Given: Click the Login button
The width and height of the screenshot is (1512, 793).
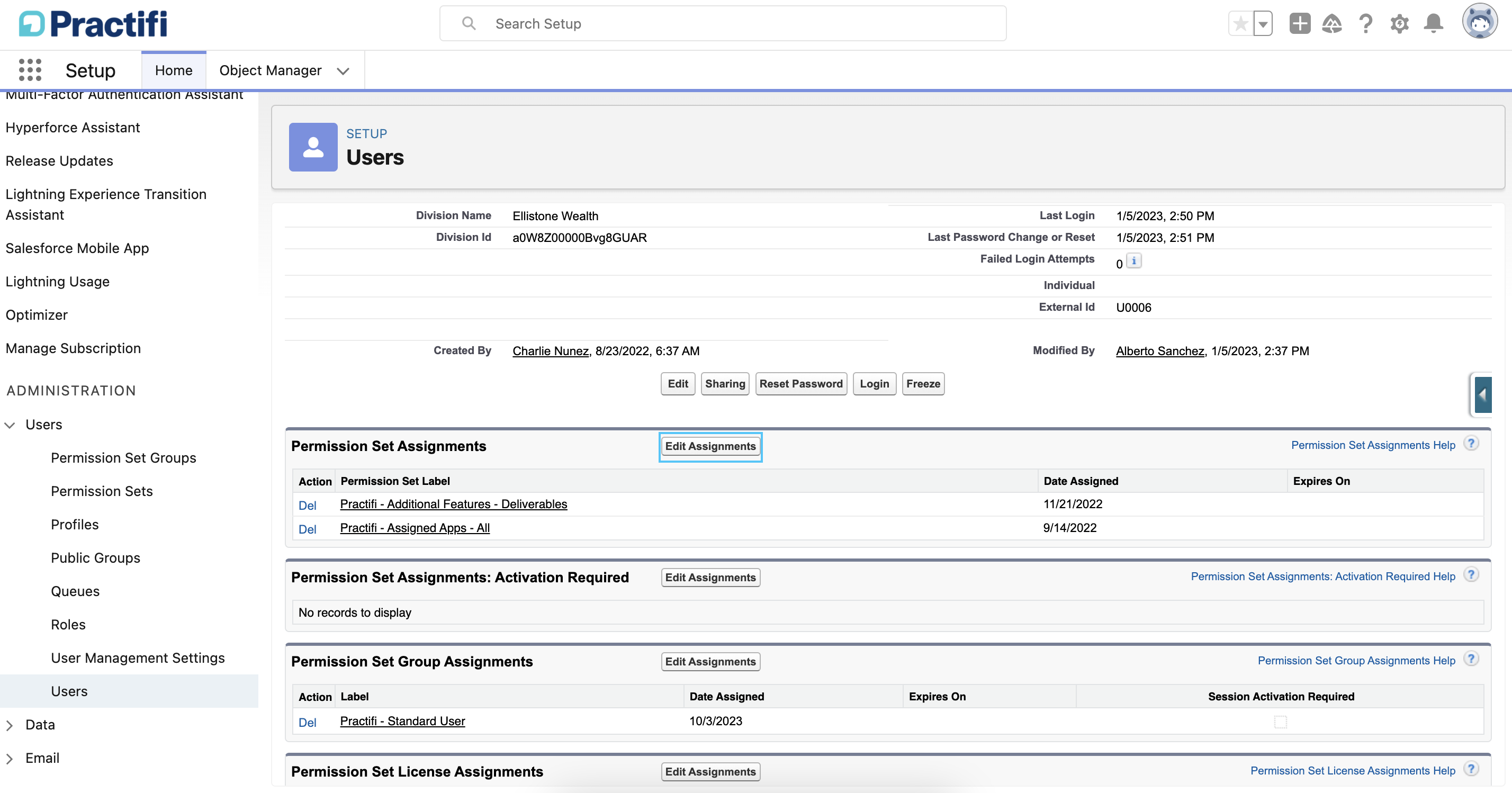Looking at the screenshot, I should pyautogui.click(x=874, y=384).
